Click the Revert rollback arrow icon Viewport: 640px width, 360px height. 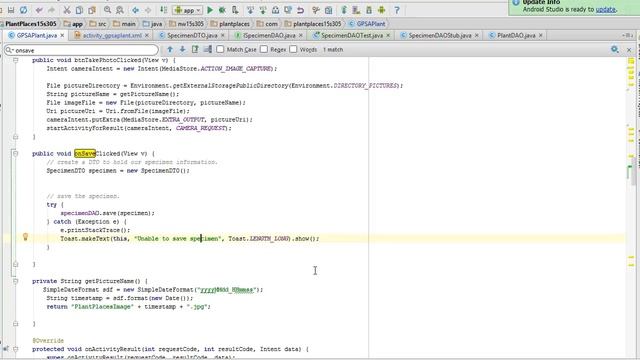tap(300, 10)
